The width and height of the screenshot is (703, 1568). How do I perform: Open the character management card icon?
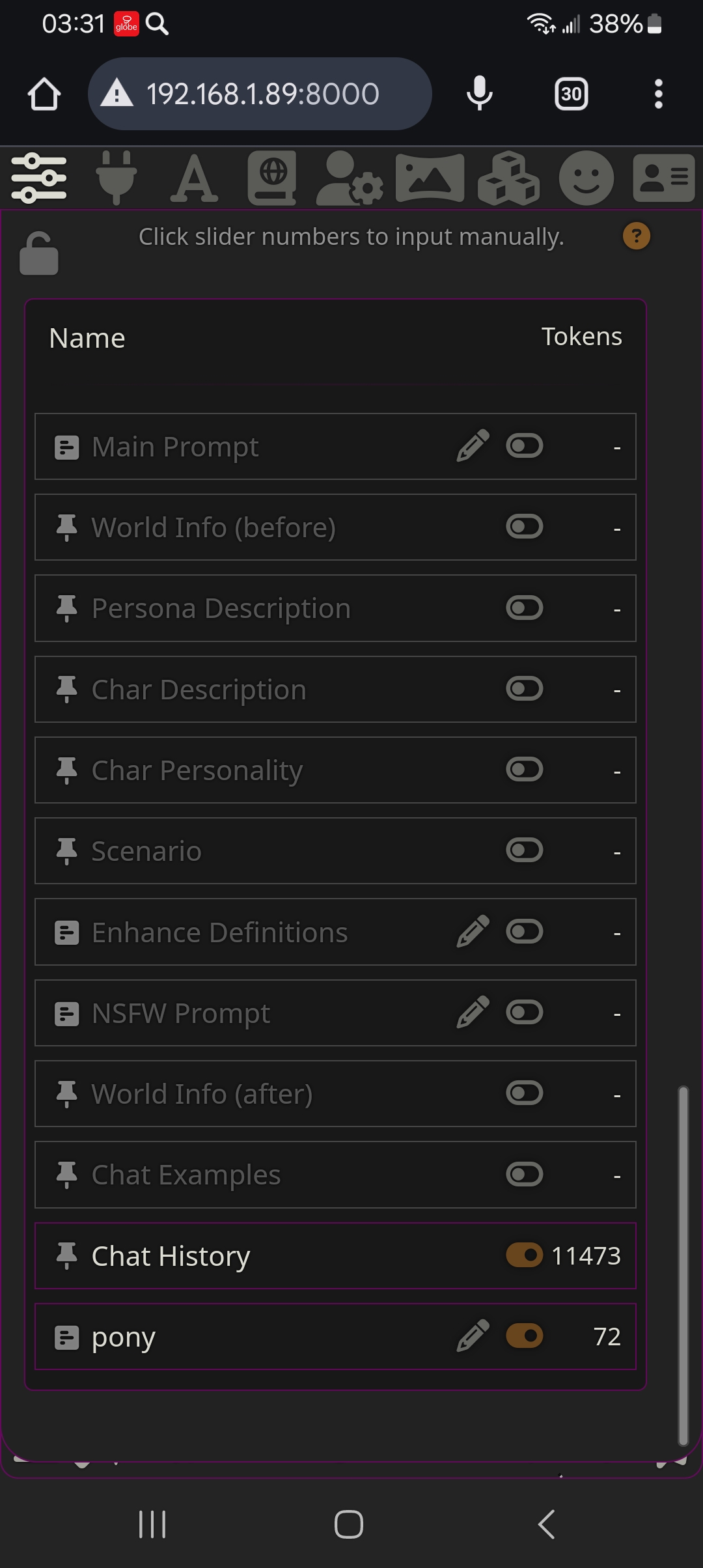click(x=664, y=178)
